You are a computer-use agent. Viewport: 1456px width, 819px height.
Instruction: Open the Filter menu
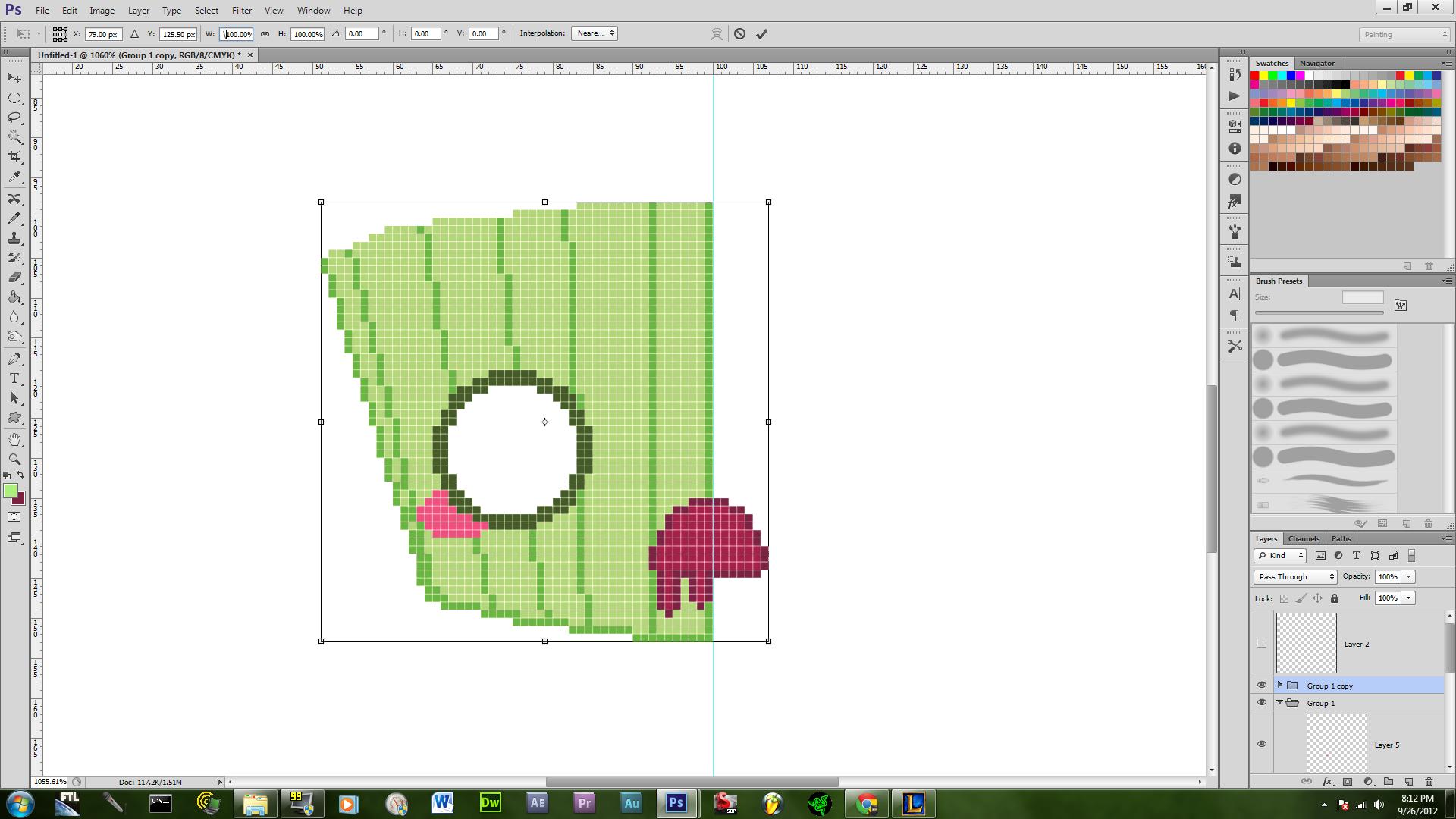[x=242, y=11]
